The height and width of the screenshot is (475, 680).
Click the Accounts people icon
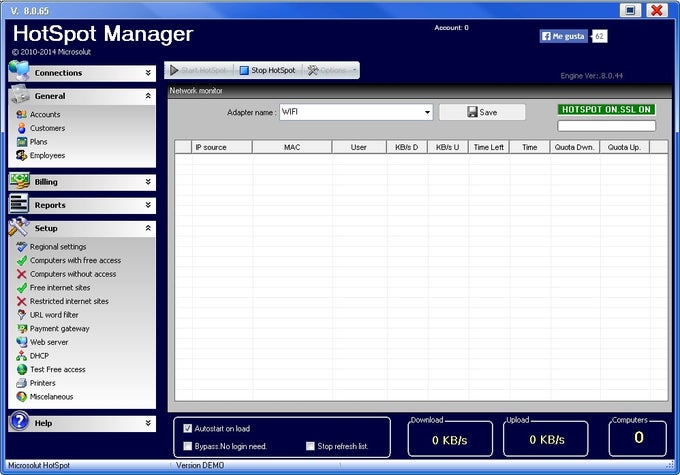pos(22,115)
